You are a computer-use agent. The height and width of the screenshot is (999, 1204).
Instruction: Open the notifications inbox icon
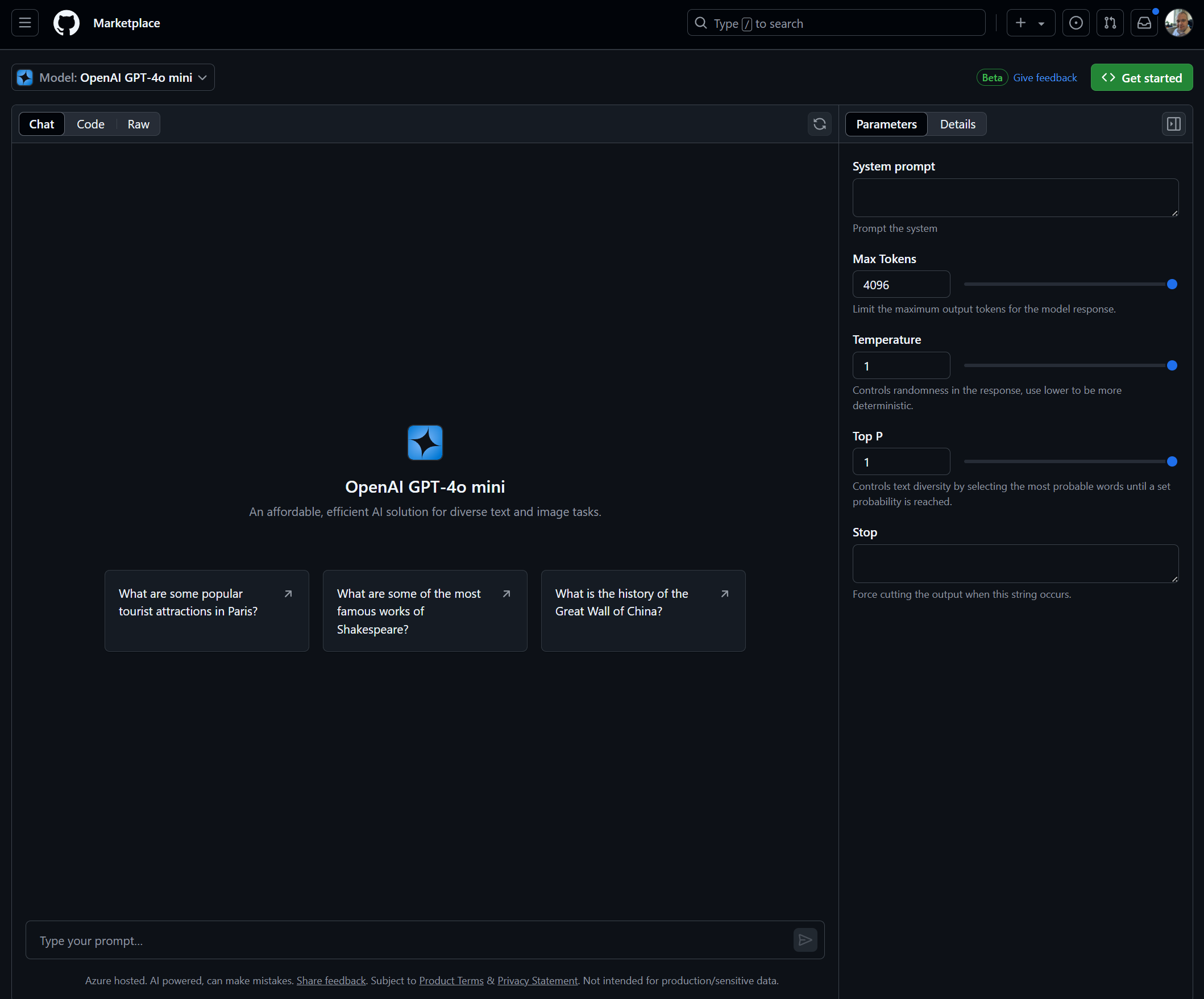point(1144,23)
